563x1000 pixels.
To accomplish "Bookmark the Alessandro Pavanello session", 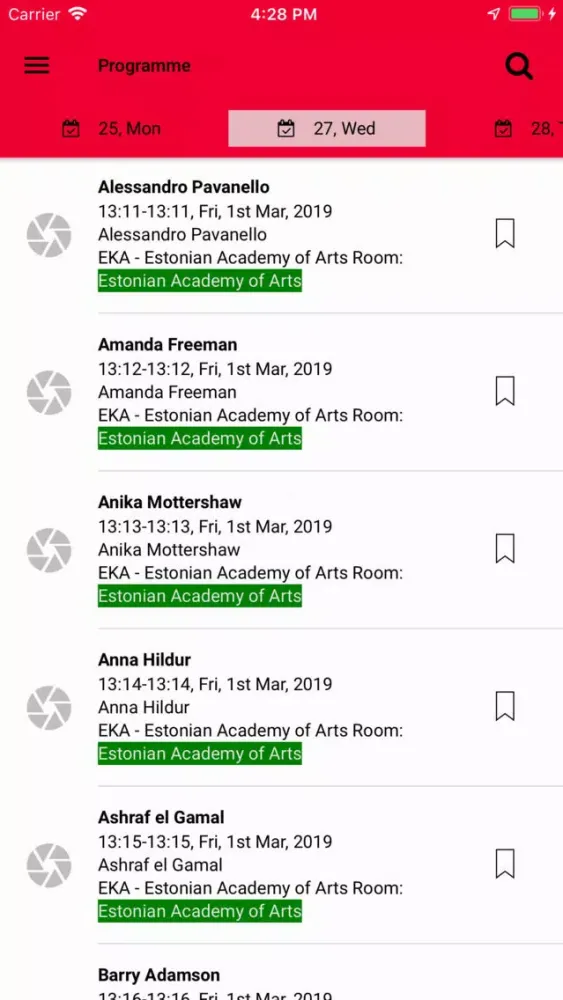I will pos(505,233).
